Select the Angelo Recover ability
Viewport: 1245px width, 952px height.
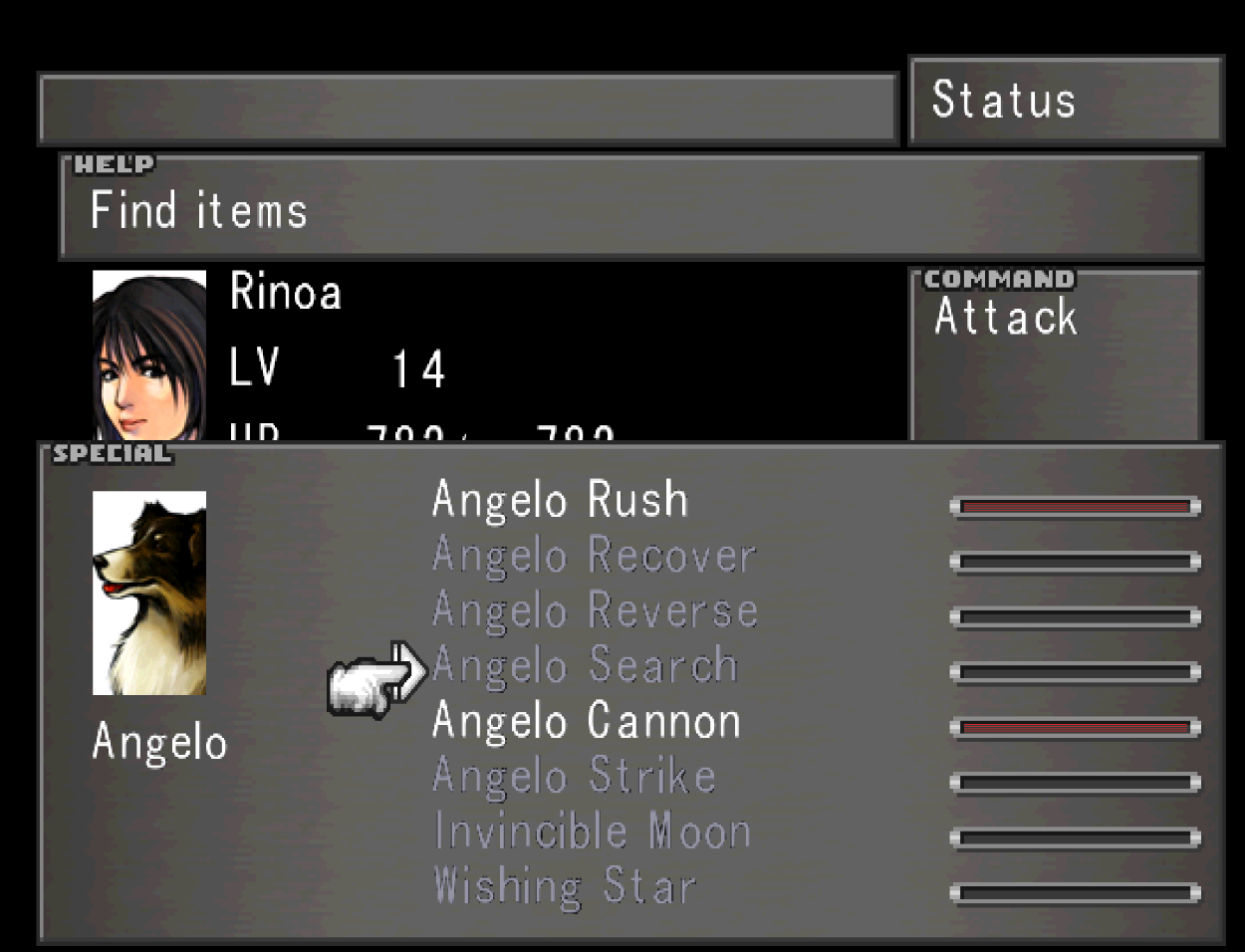(595, 556)
